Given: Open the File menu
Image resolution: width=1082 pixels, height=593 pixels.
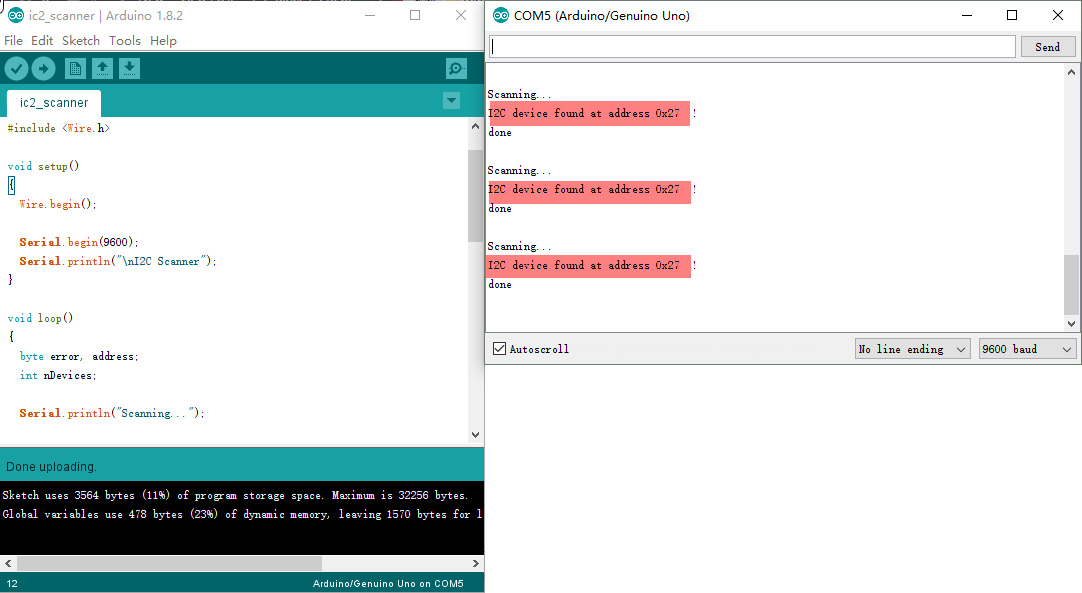Looking at the screenshot, I should [13, 41].
